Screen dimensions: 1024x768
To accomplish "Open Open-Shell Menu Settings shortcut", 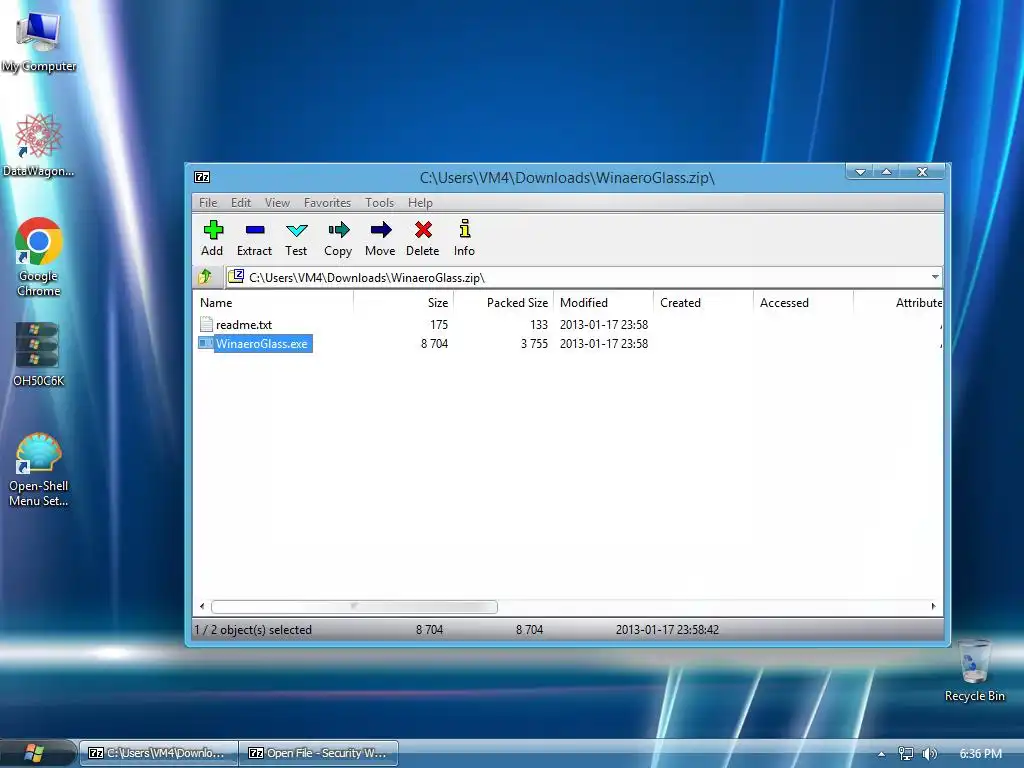I will tap(39, 470).
